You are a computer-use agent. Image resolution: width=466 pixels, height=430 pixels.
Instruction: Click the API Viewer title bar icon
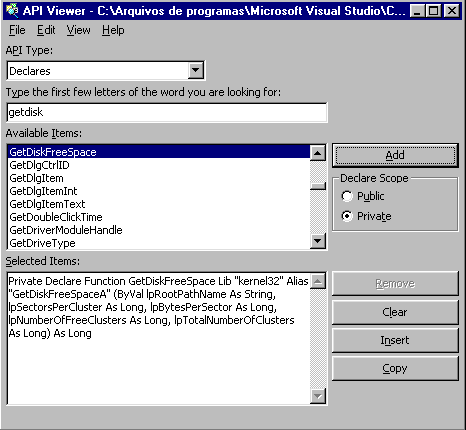point(12,11)
